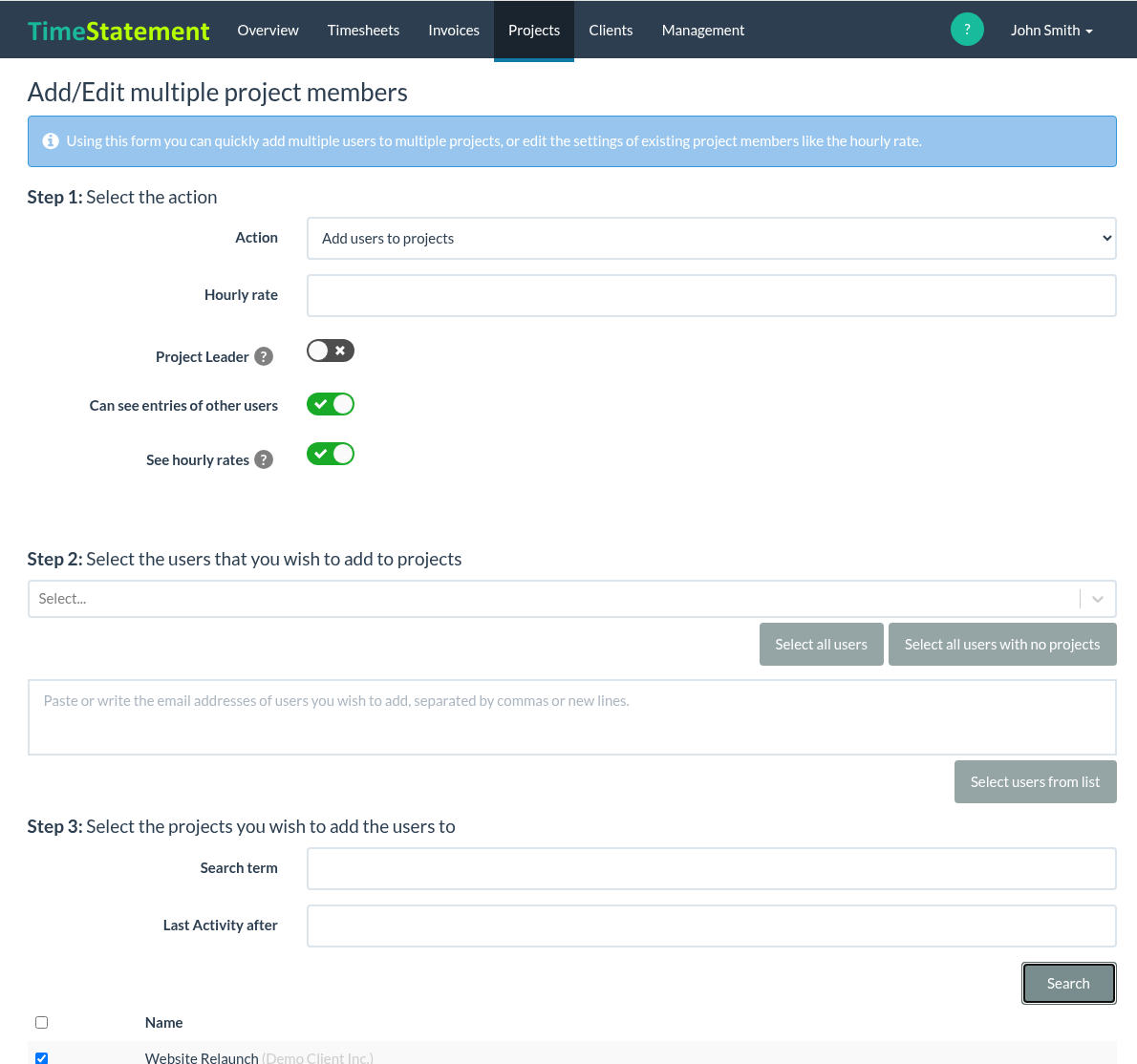Viewport: 1137px width, 1064px height.
Task: Select the Projects nav item
Action: pyautogui.click(x=534, y=31)
